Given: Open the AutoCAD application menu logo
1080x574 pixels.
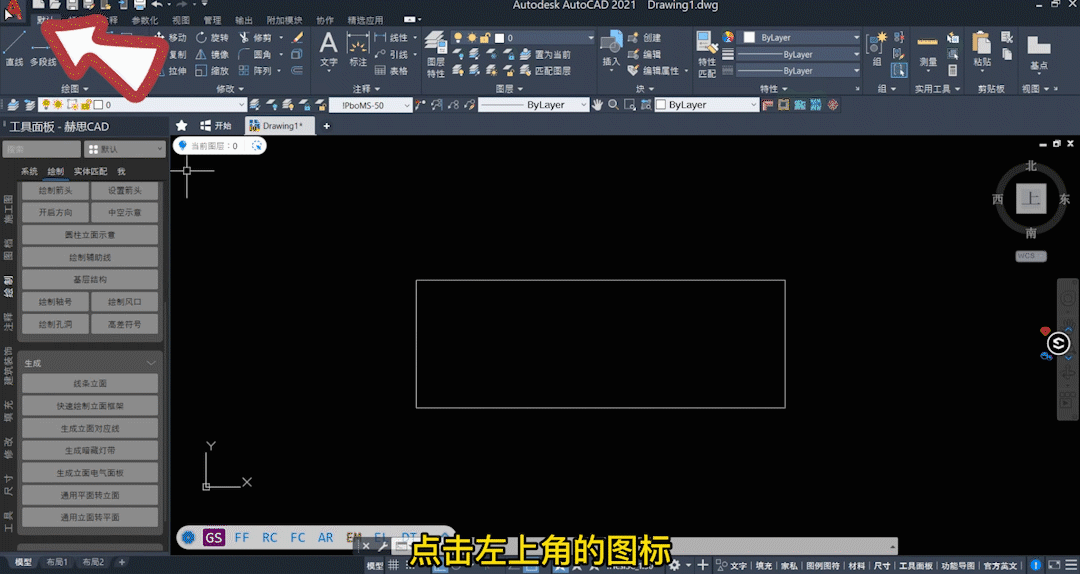Looking at the screenshot, I should (13, 10).
